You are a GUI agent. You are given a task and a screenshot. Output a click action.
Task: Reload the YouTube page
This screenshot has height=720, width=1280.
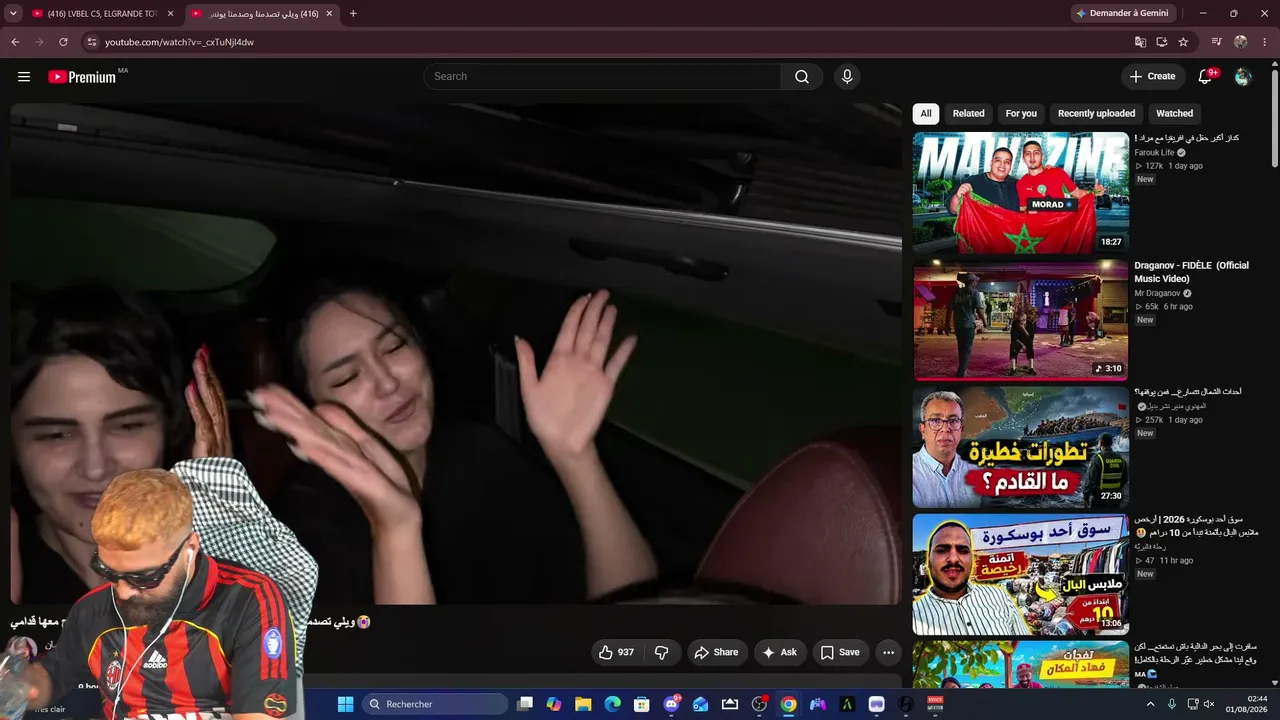63,42
